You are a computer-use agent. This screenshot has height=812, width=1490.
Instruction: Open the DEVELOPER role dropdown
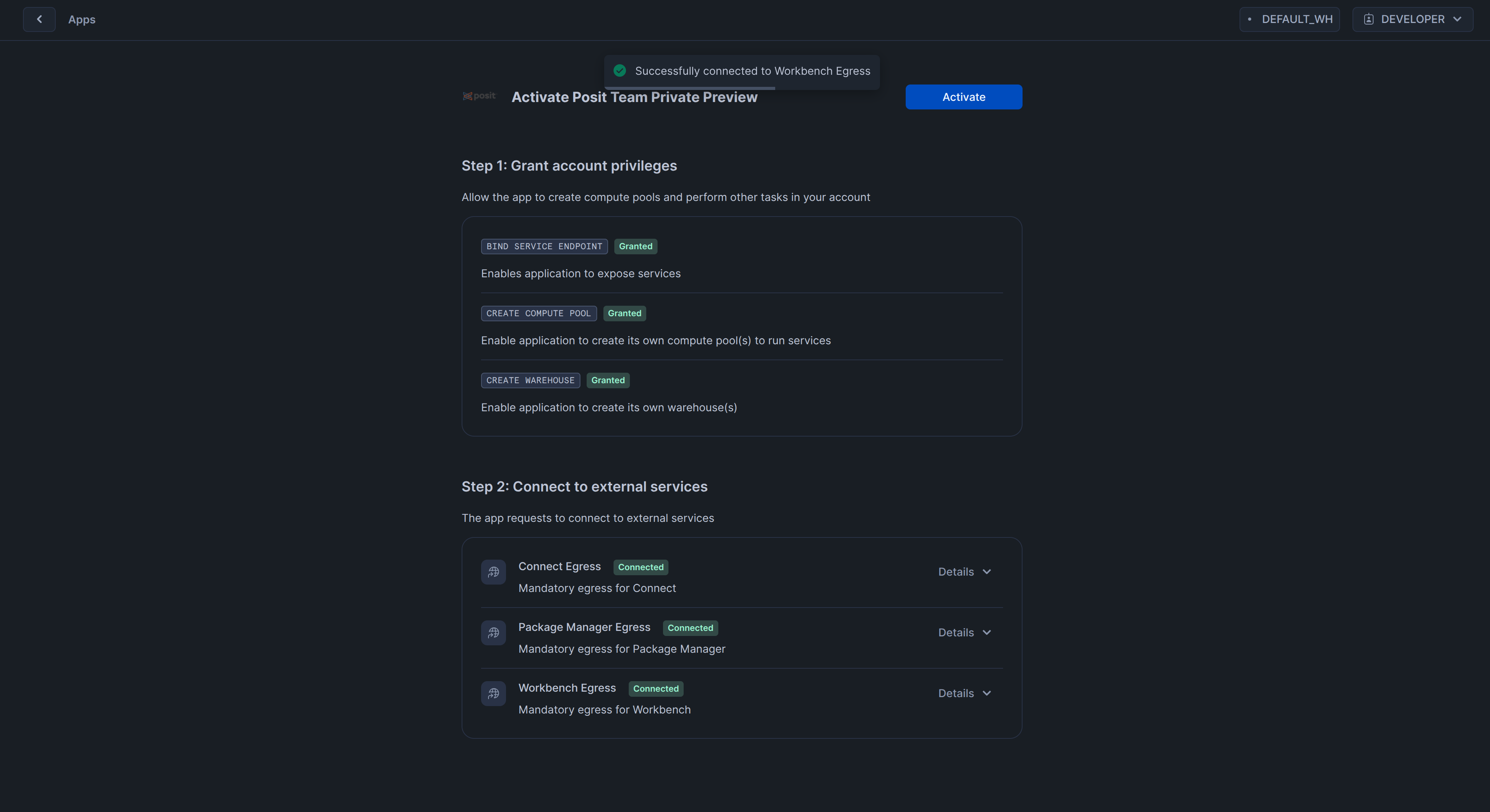tap(1412, 19)
